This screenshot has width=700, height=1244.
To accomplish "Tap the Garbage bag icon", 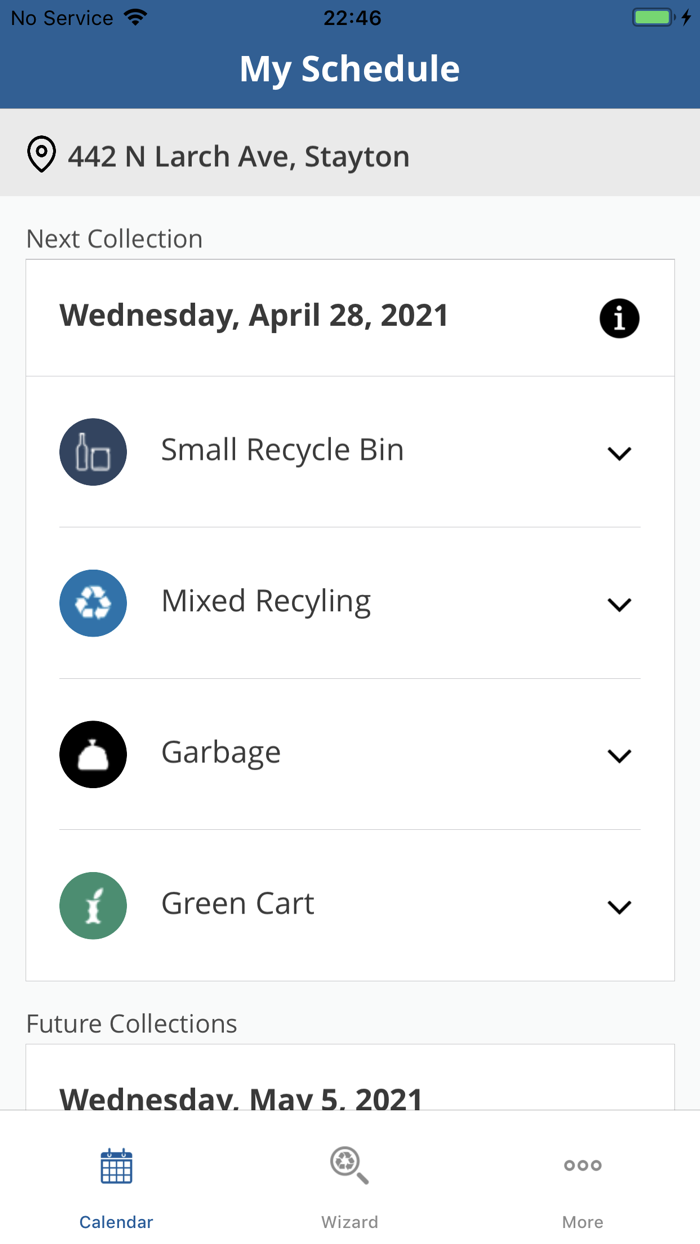I will [93, 754].
